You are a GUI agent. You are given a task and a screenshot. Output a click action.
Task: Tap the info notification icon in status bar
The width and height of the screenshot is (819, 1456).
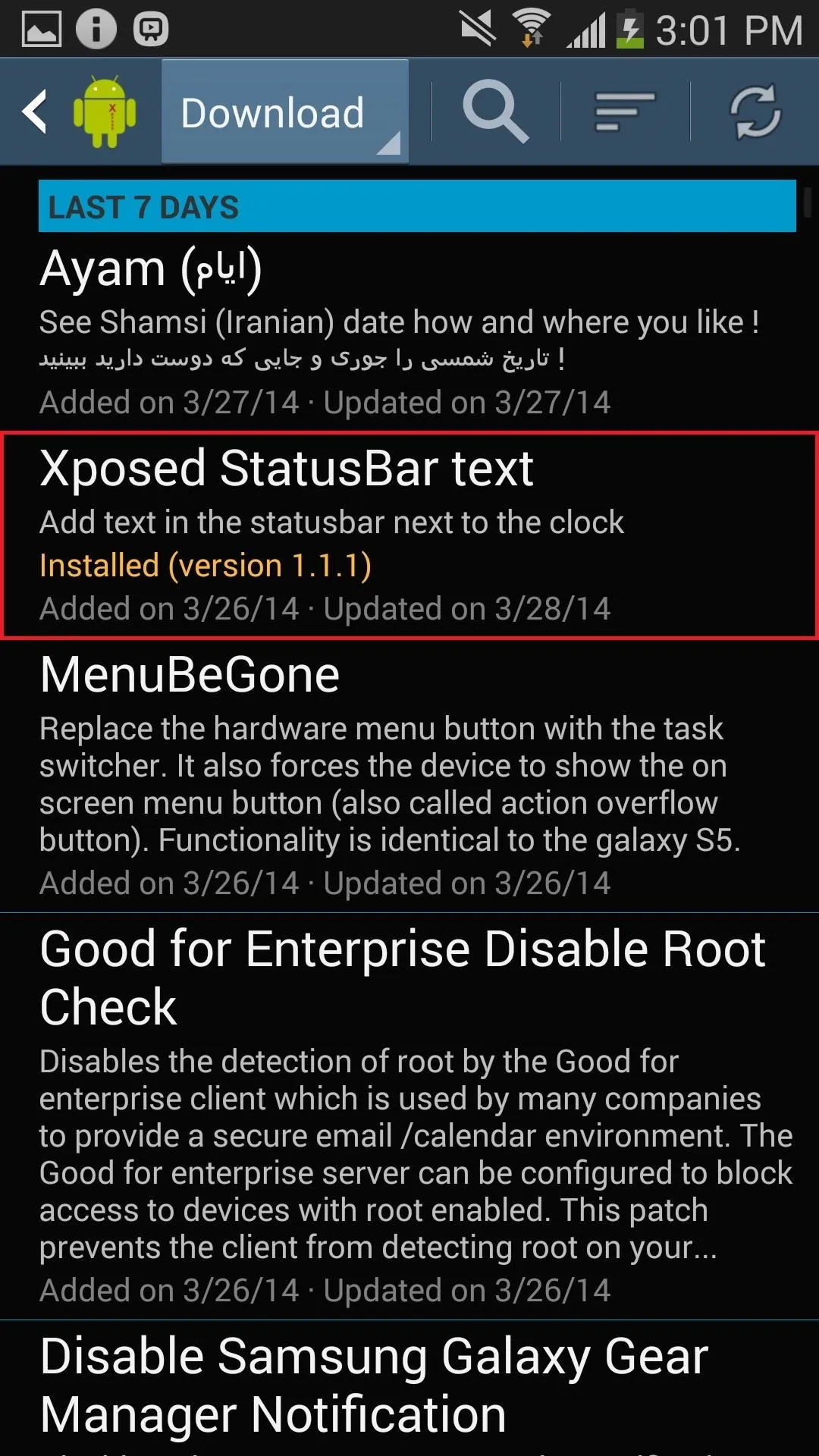96,29
